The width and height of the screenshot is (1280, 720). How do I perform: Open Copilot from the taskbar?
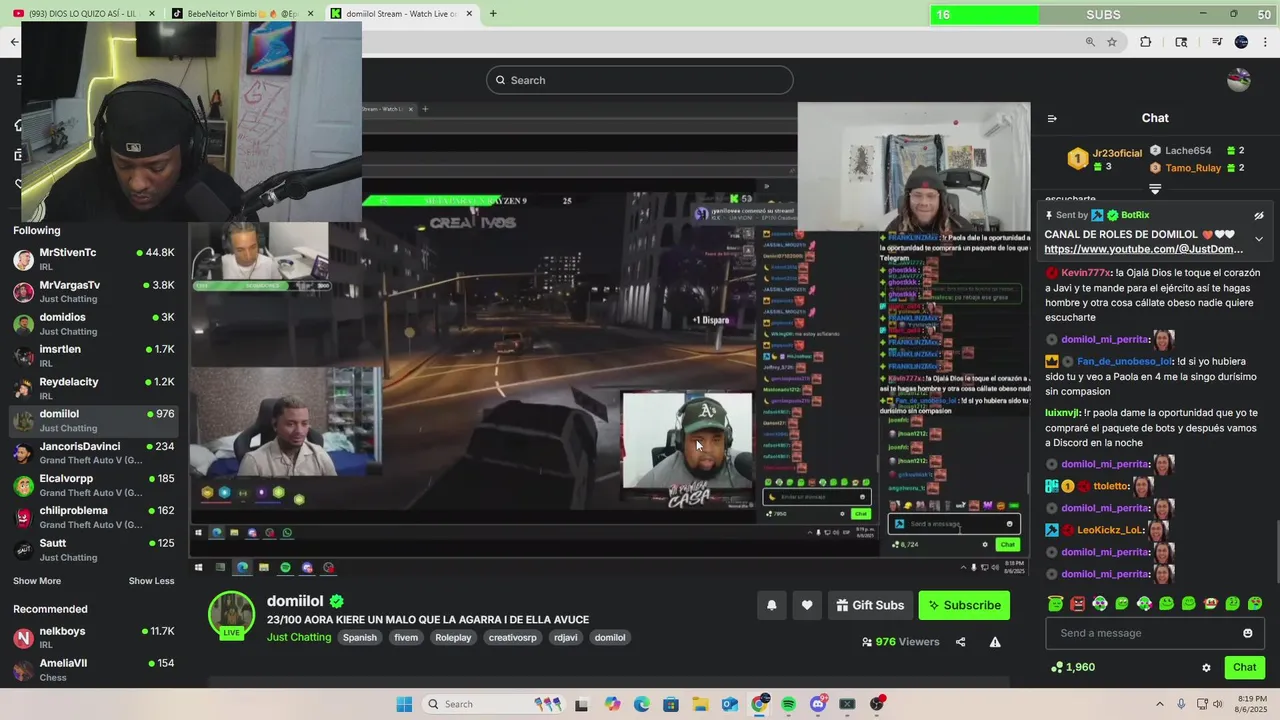tap(612, 704)
